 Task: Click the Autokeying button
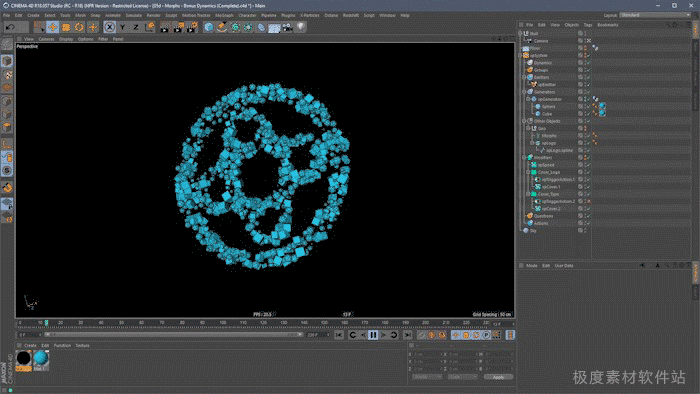tap(431, 335)
